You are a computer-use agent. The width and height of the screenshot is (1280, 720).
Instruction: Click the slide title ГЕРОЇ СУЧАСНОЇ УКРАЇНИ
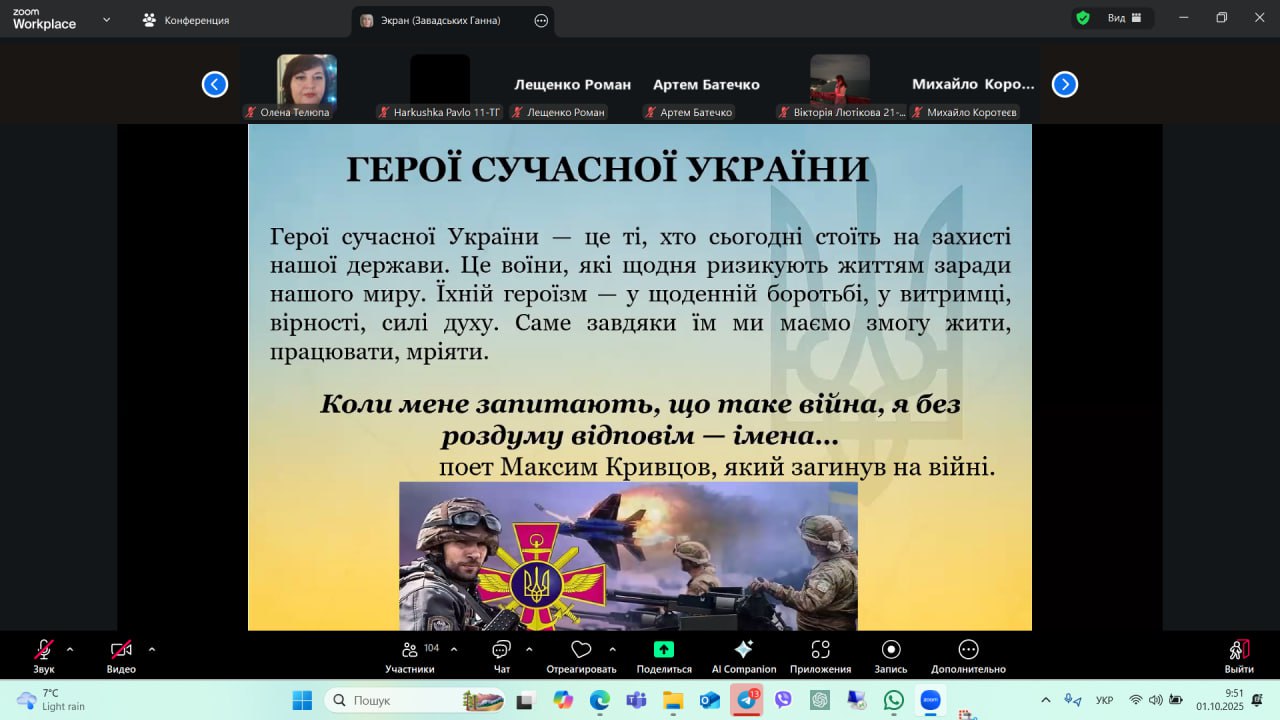(x=607, y=169)
